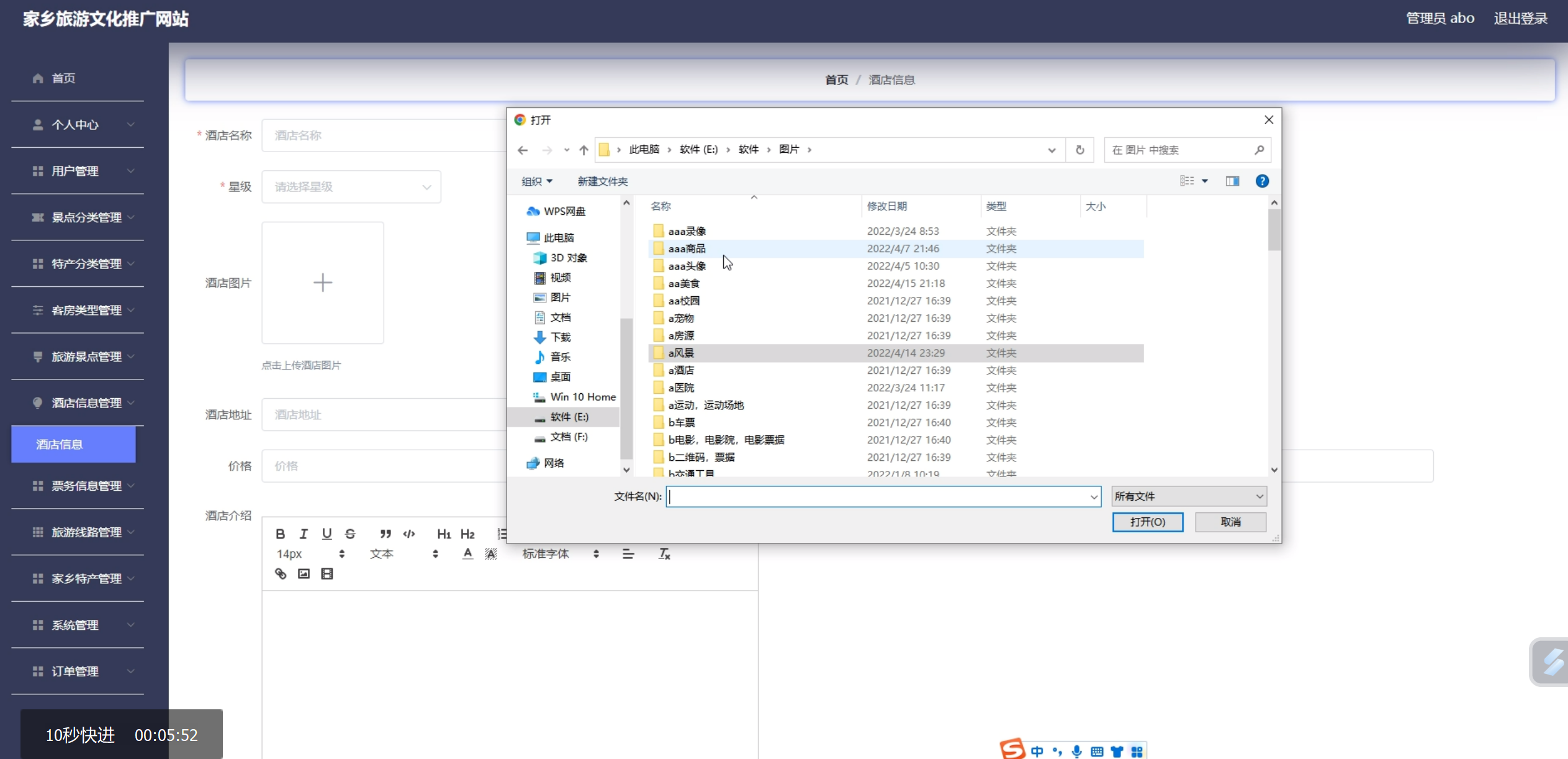Click the insert image icon in editor
Image resolution: width=1568 pixels, height=759 pixels.
[304, 573]
